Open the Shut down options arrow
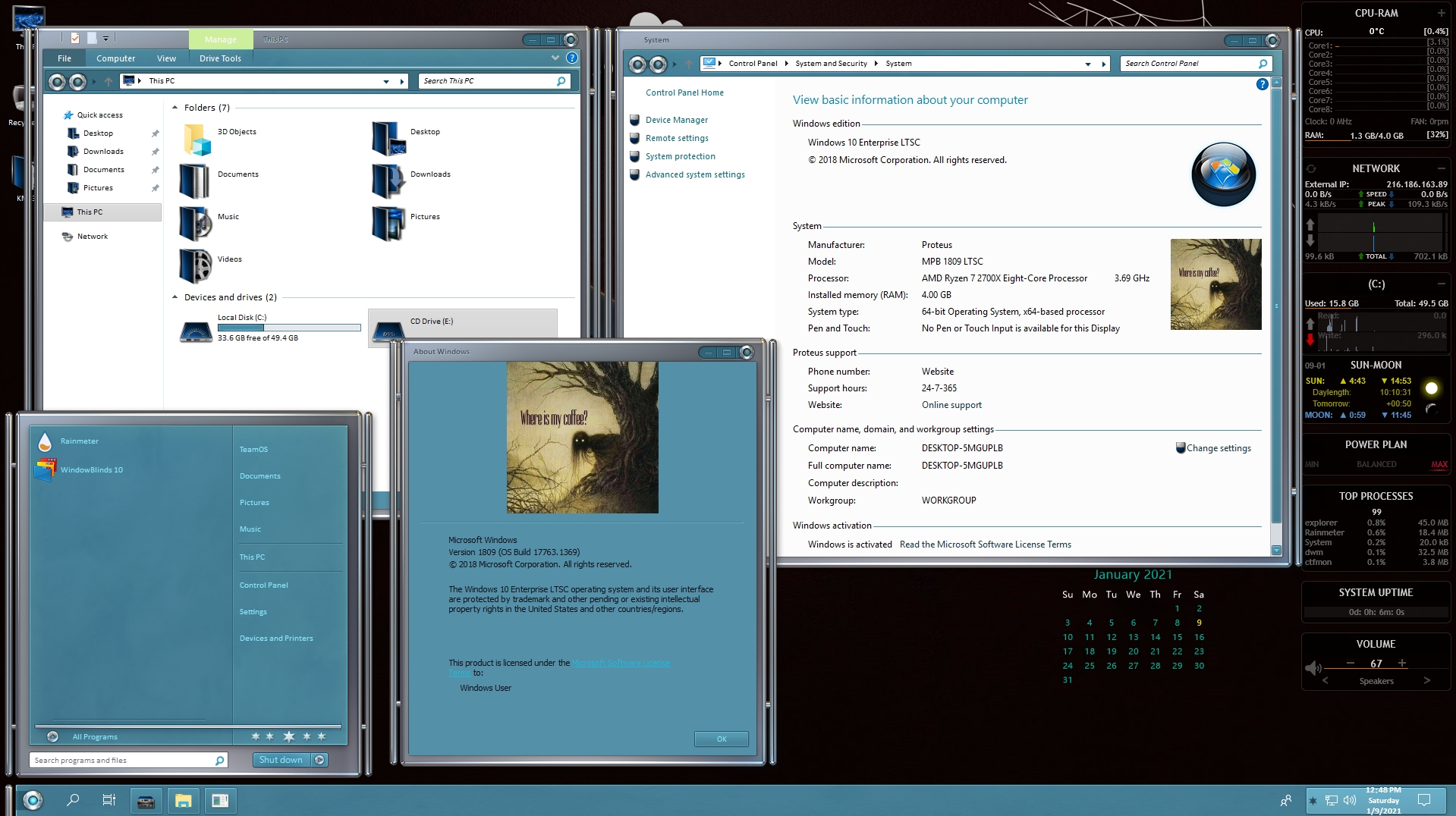This screenshot has width=1456, height=816. point(319,760)
